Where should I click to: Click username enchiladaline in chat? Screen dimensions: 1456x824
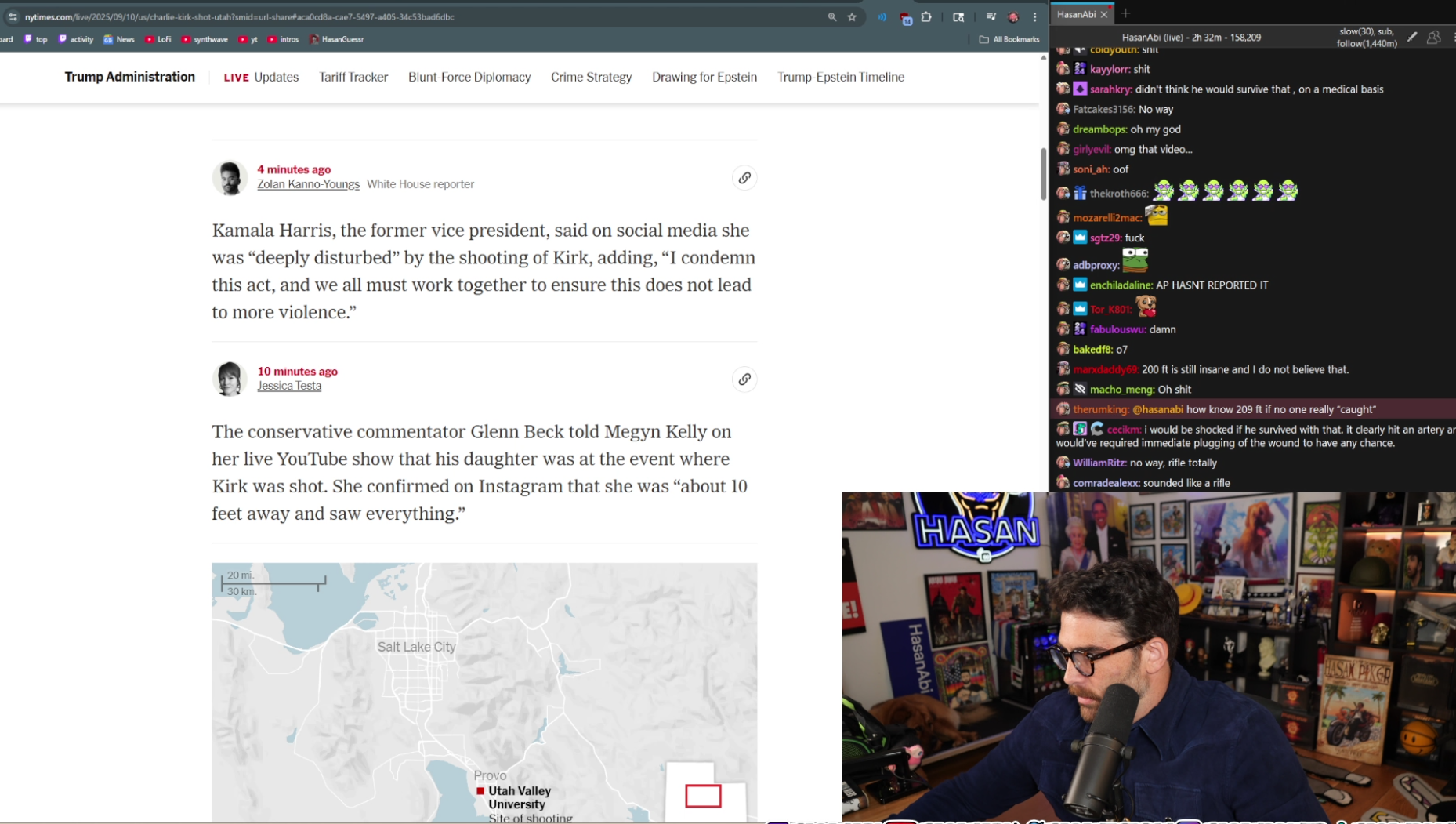click(1121, 285)
